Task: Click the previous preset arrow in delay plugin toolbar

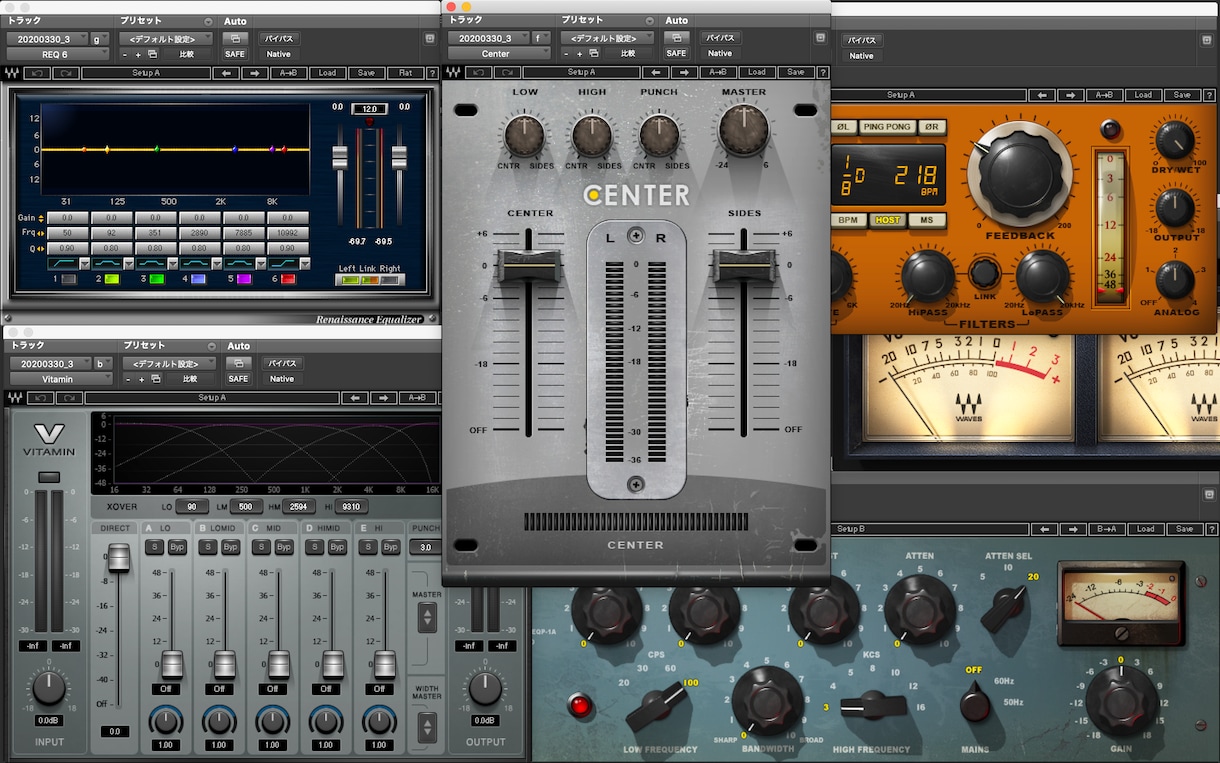Action: (1043, 95)
